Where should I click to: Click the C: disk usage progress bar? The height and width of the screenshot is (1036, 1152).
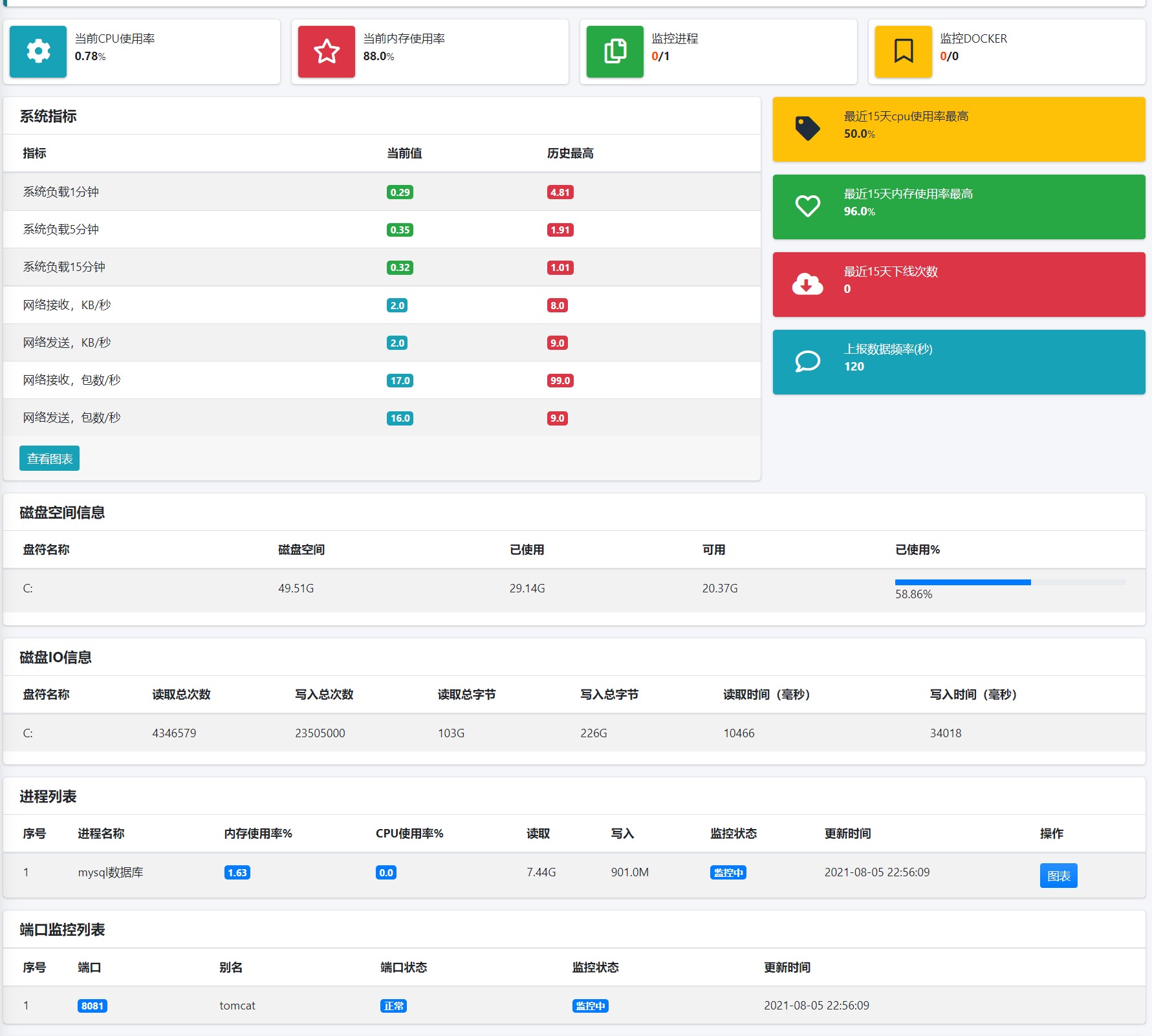(1010, 583)
